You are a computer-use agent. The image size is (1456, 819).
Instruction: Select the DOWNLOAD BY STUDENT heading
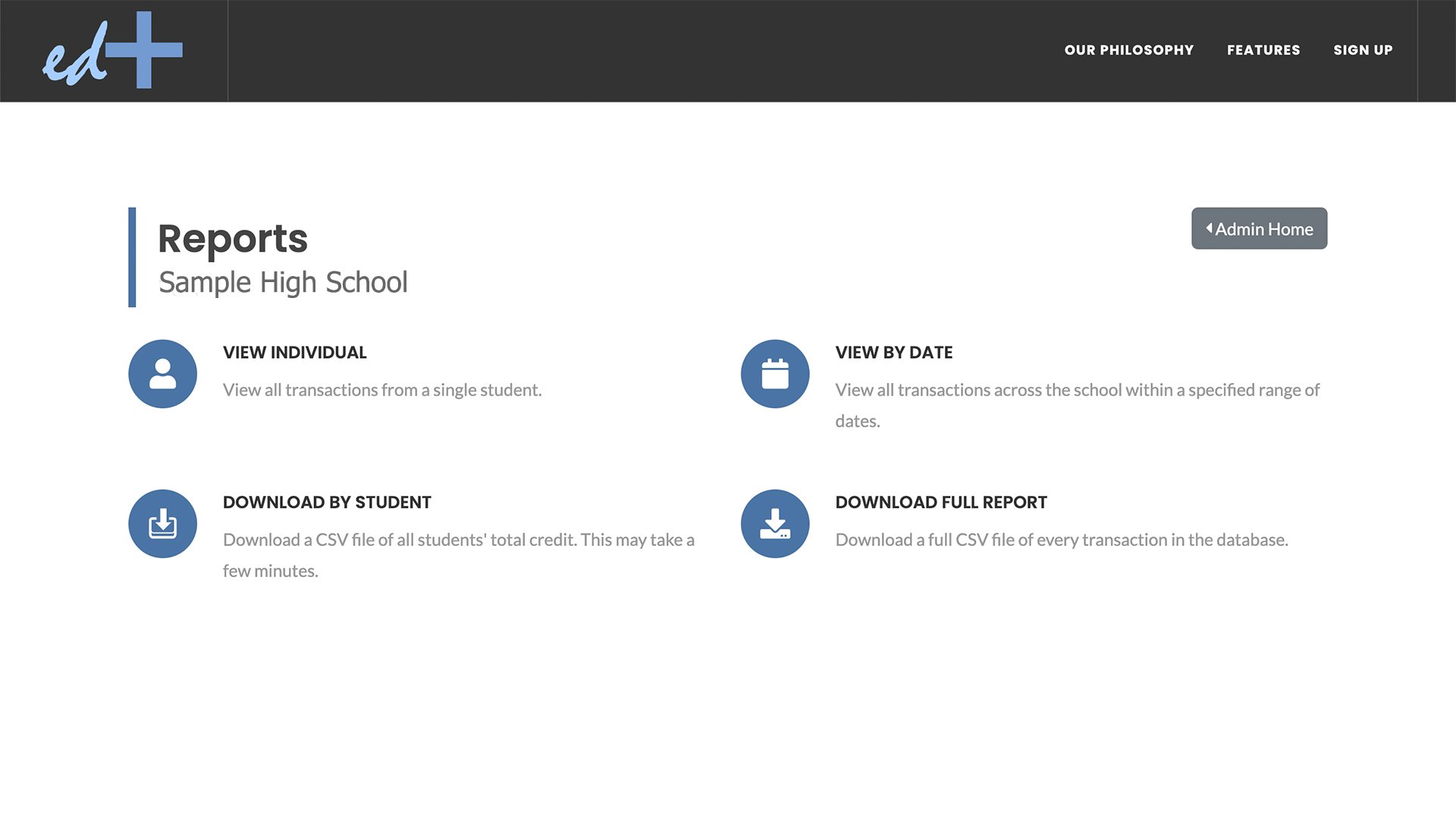[327, 503]
